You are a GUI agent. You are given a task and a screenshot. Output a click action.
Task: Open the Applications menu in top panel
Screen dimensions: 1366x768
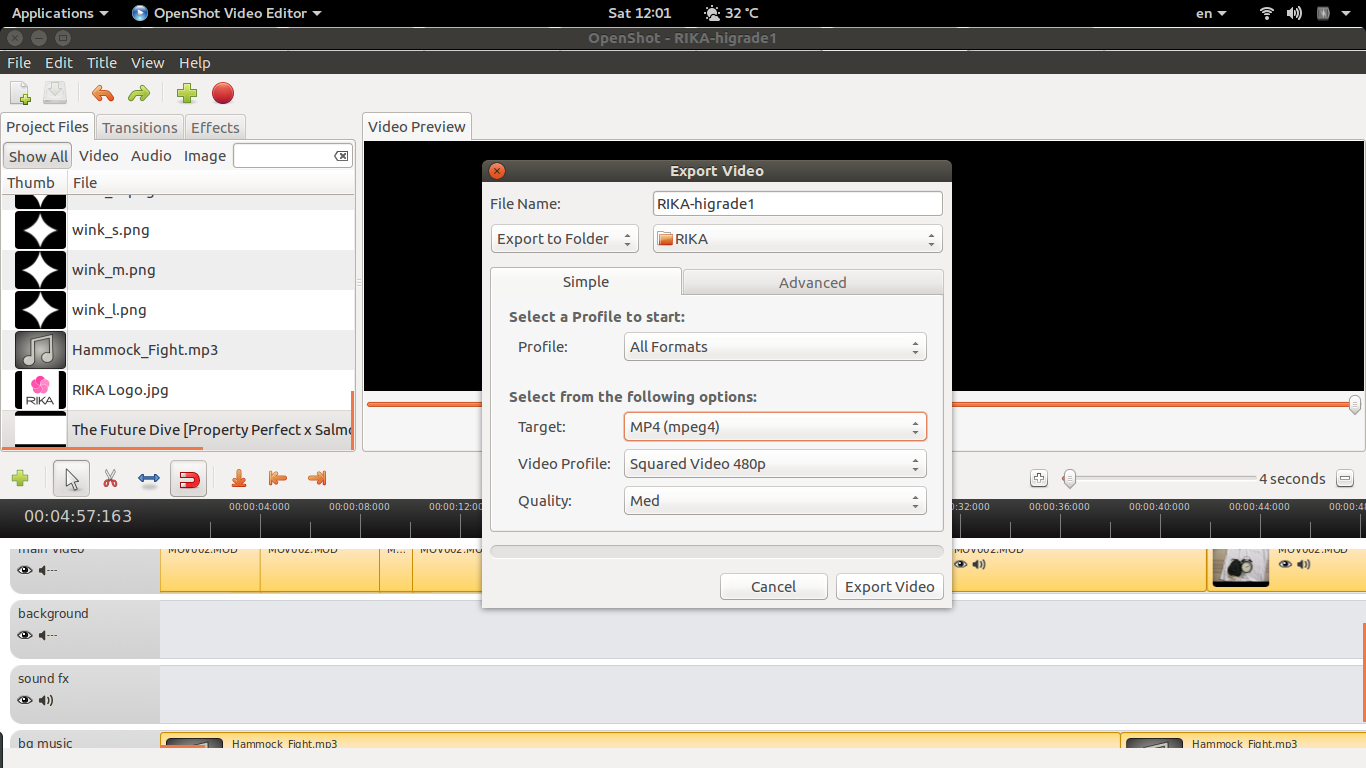click(x=60, y=13)
